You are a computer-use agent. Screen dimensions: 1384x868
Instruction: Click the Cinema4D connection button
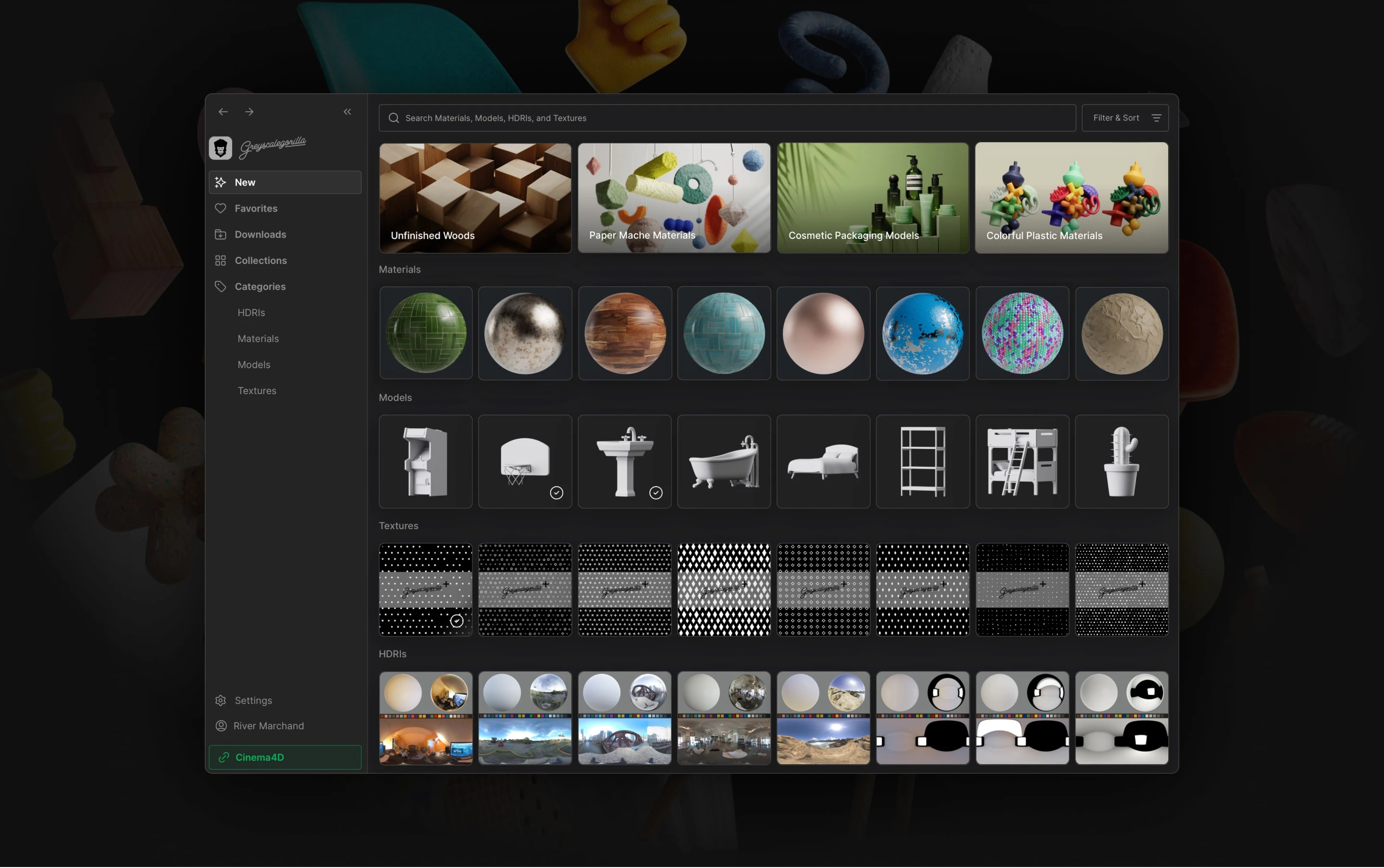284,756
